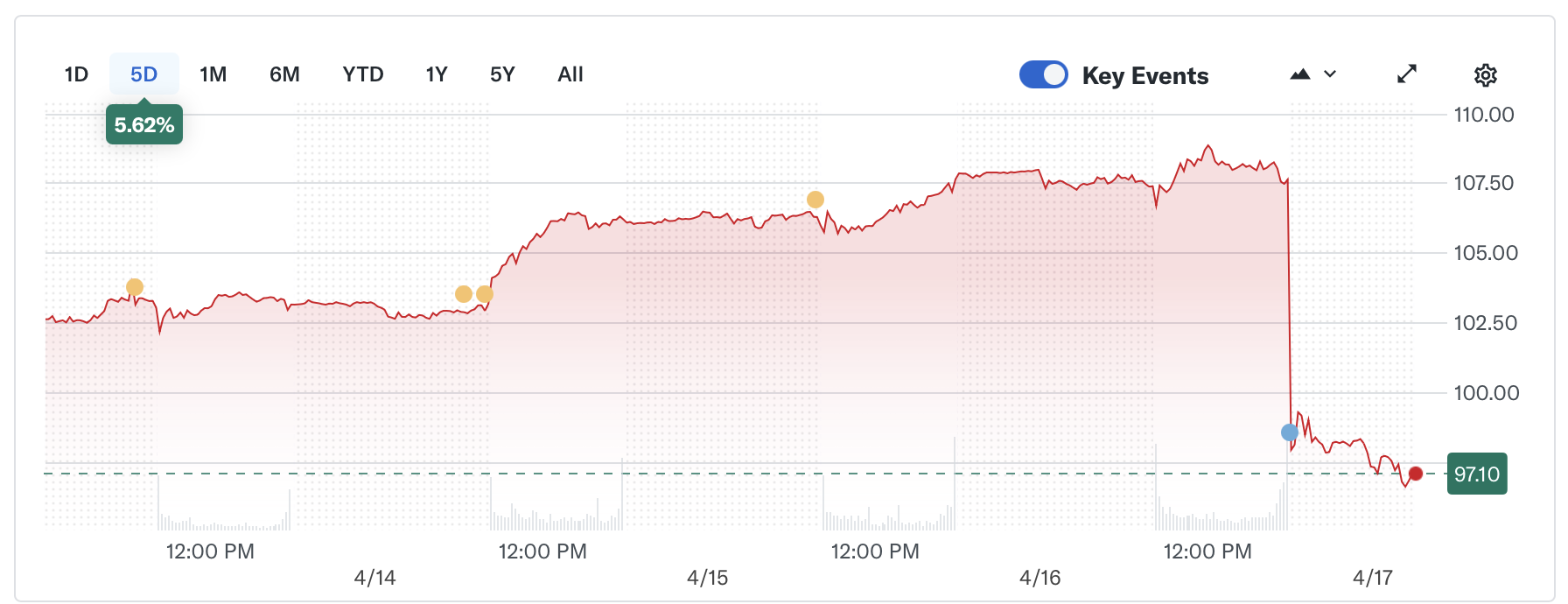Viewport: 1568px width, 604px height.
Task: Switch to the 1D time range
Action: 75,74
